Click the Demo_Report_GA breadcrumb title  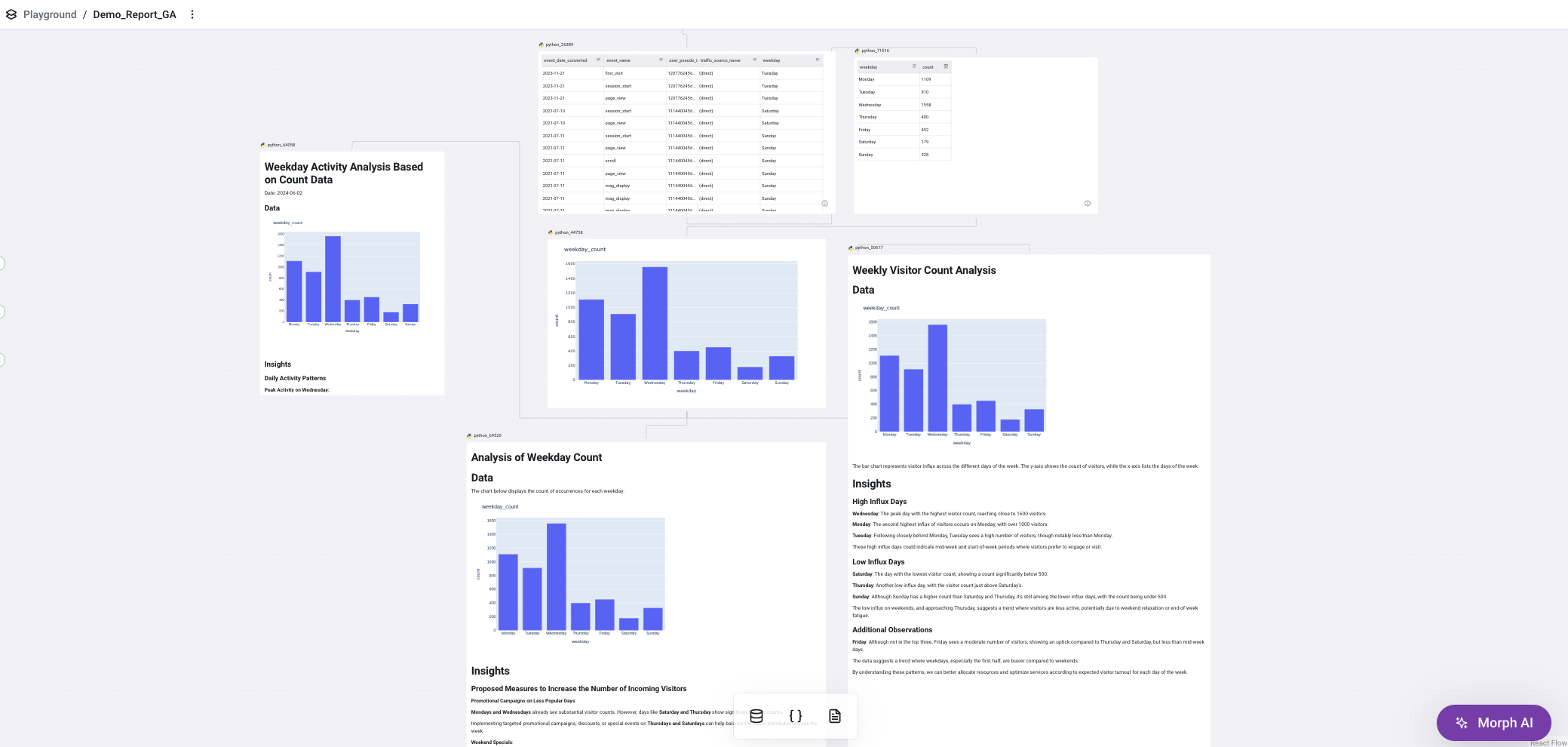(134, 14)
